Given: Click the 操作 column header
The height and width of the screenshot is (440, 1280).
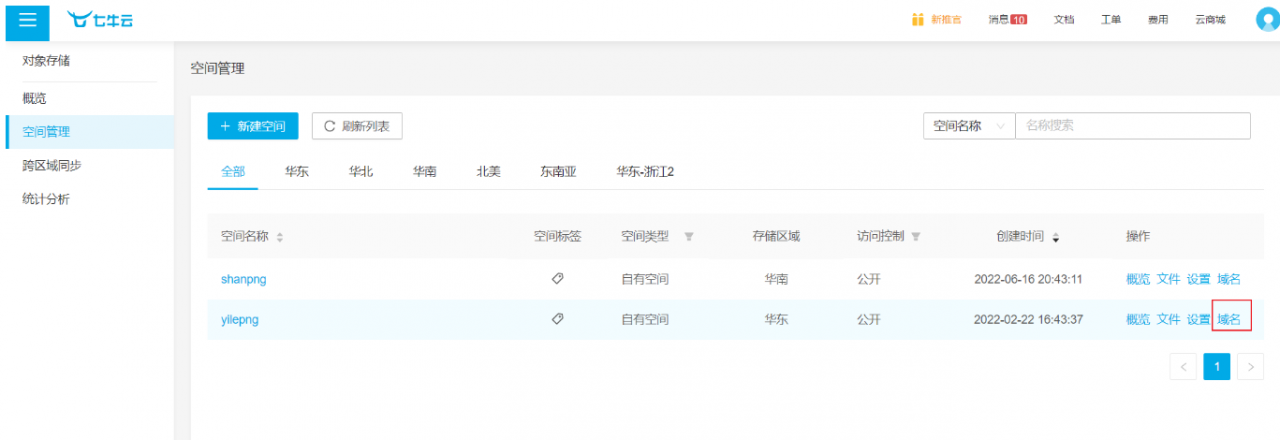Looking at the screenshot, I should [1138, 237].
